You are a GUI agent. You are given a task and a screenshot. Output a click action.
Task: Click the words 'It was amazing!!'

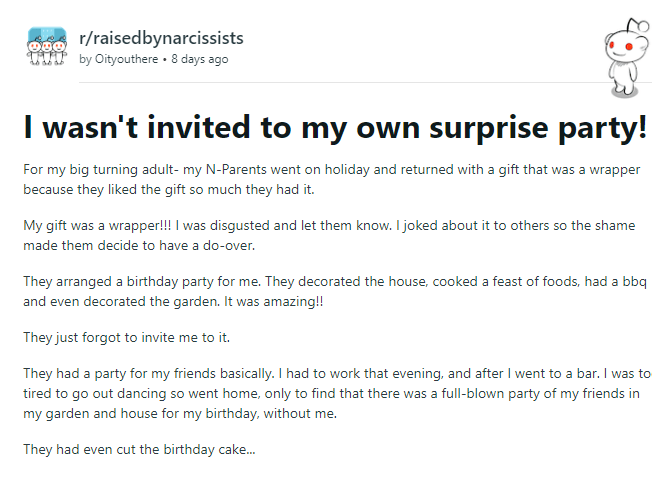pos(274,301)
